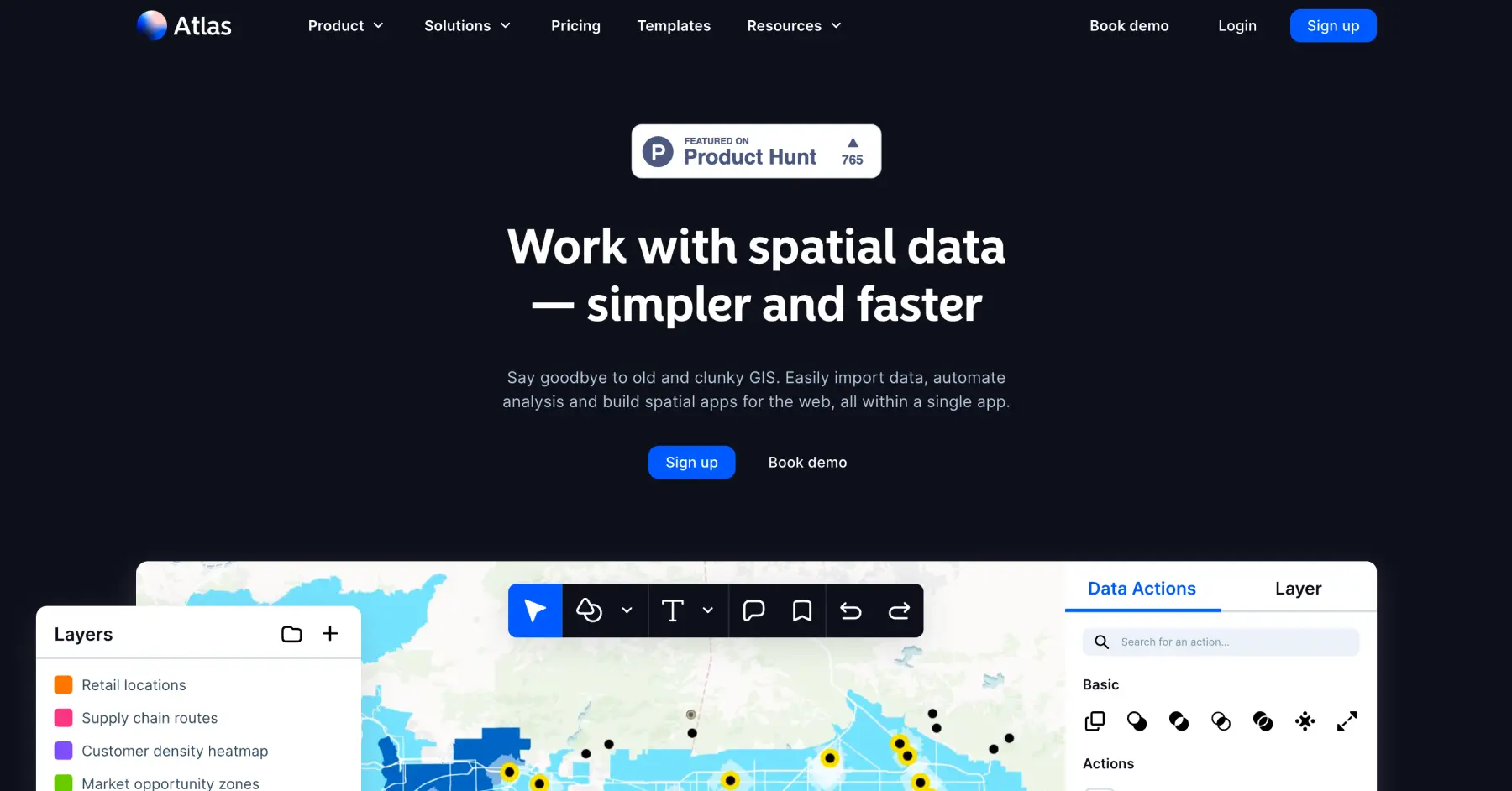
Task: Click the fourth Basic overlap-circles icon
Action: coord(1221,721)
